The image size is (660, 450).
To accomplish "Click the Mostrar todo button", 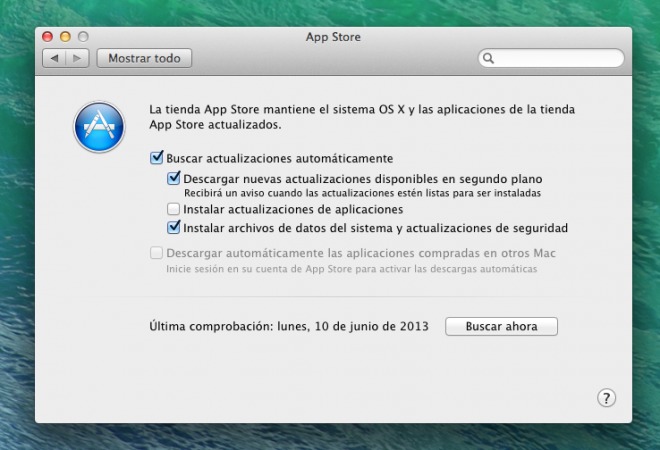I will [144, 58].
